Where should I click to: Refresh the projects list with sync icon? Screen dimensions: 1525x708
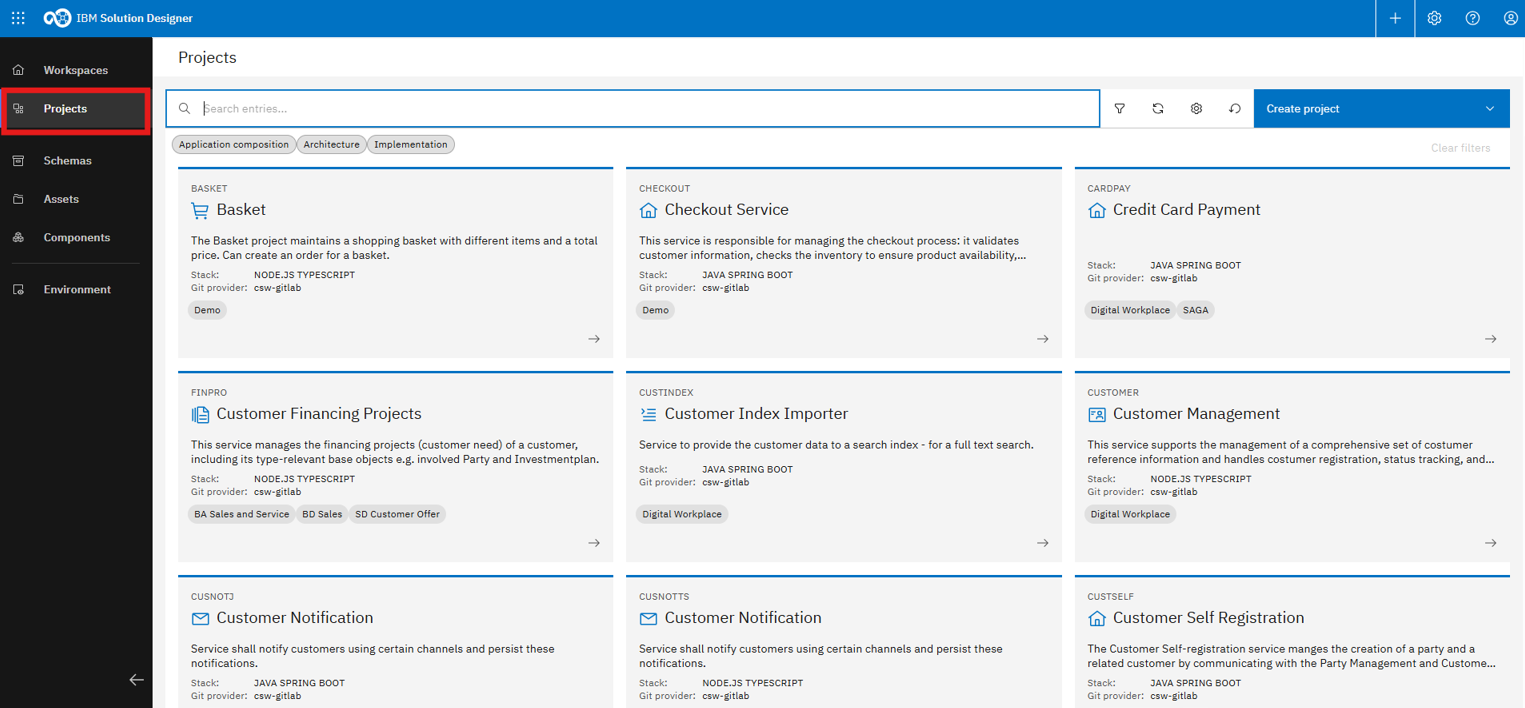tap(1158, 109)
